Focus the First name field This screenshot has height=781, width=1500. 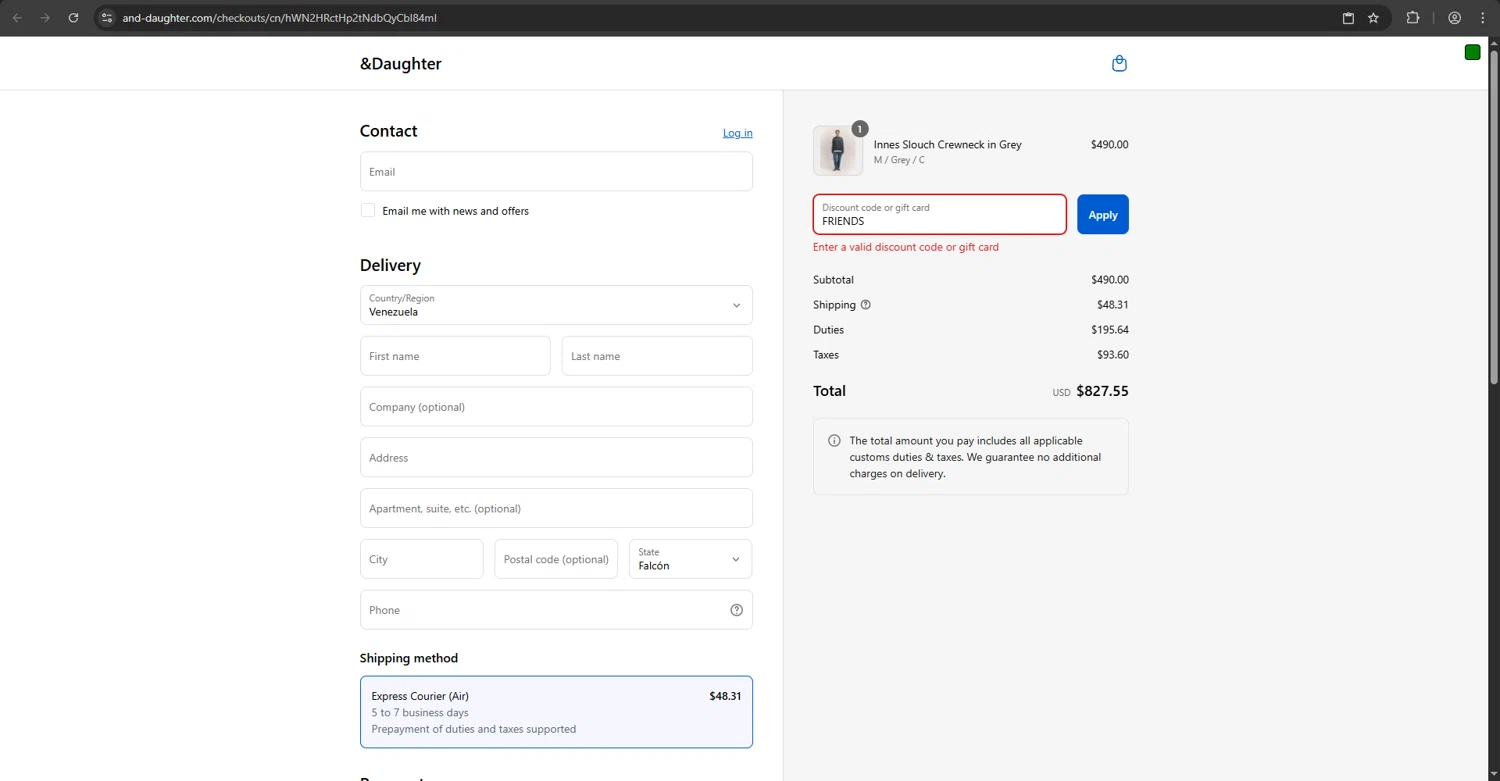pyautogui.click(x=455, y=356)
